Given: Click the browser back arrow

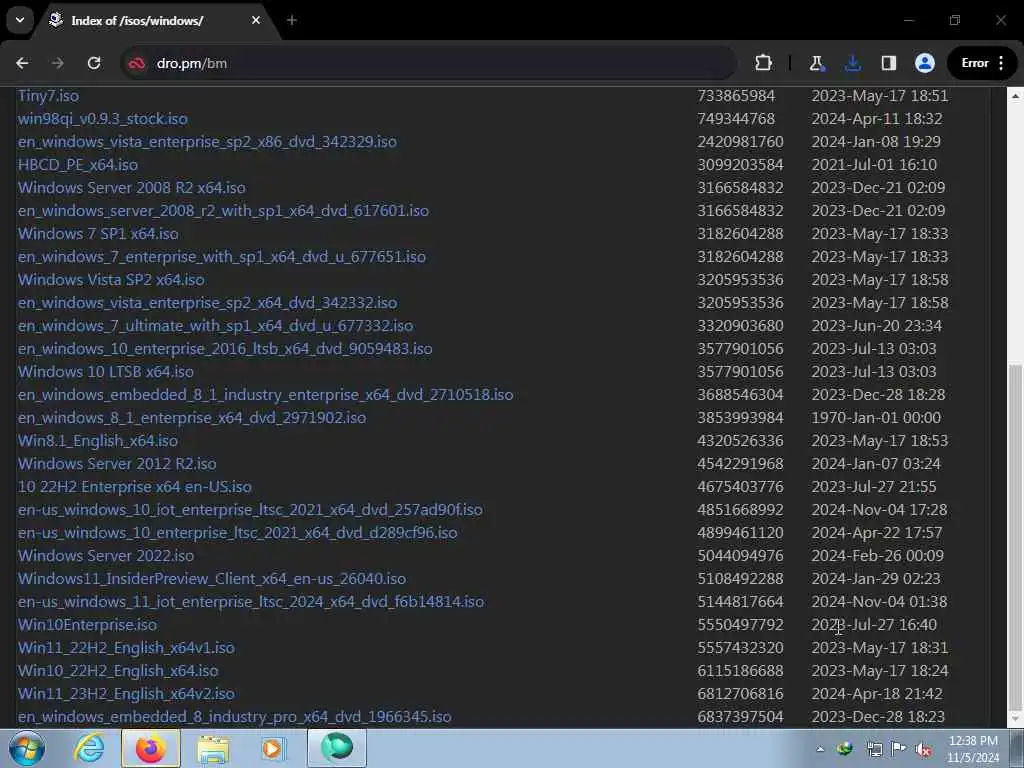Looking at the screenshot, I should tap(22, 63).
